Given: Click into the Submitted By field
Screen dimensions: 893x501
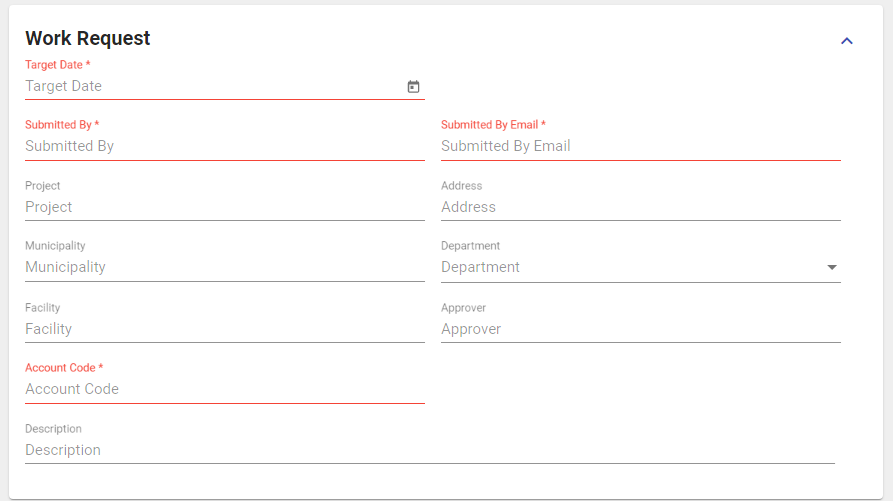Looking at the screenshot, I should pyautogui.click(x=224, y=146).
